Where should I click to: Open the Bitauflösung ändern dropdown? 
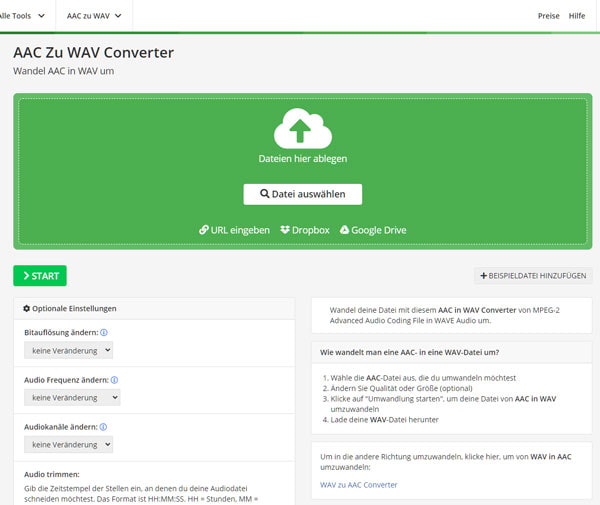(x=68, y=350)
